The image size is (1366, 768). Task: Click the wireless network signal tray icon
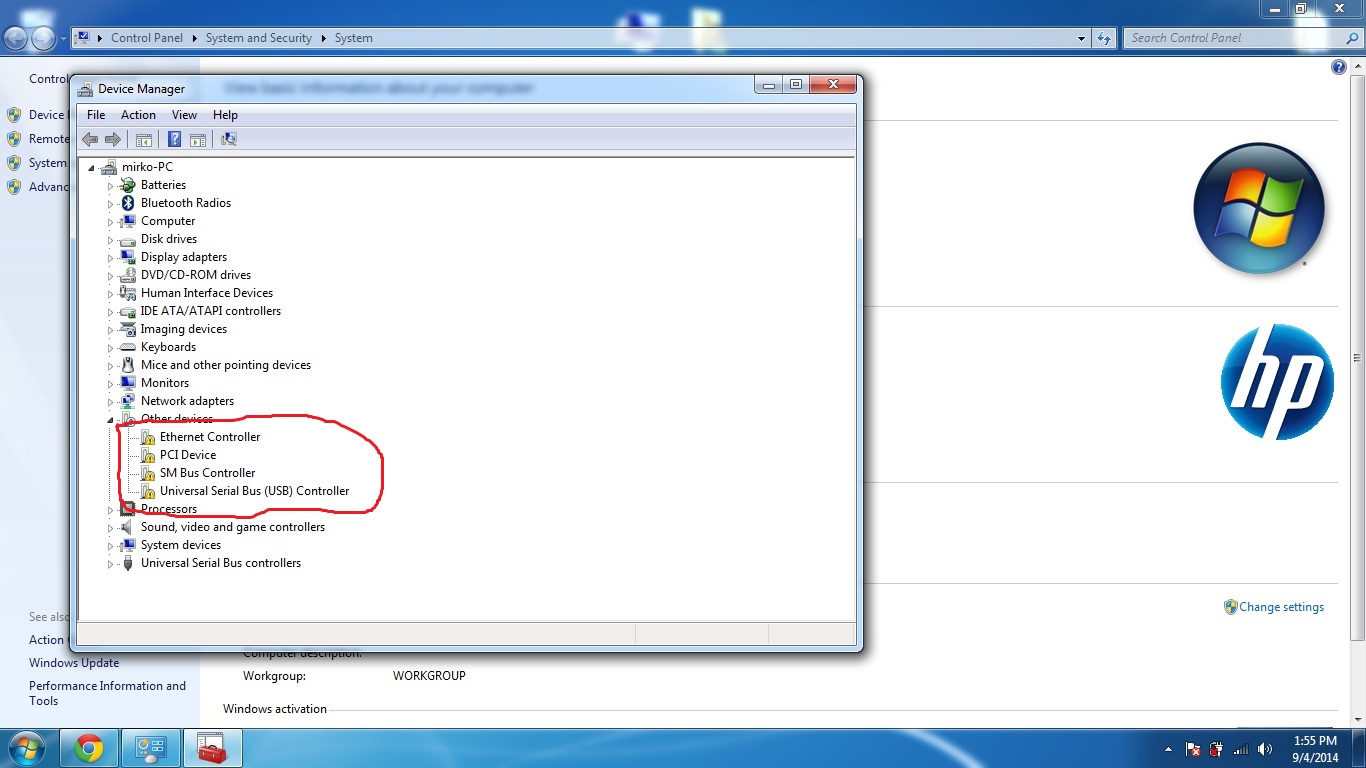click(1241, 749)
